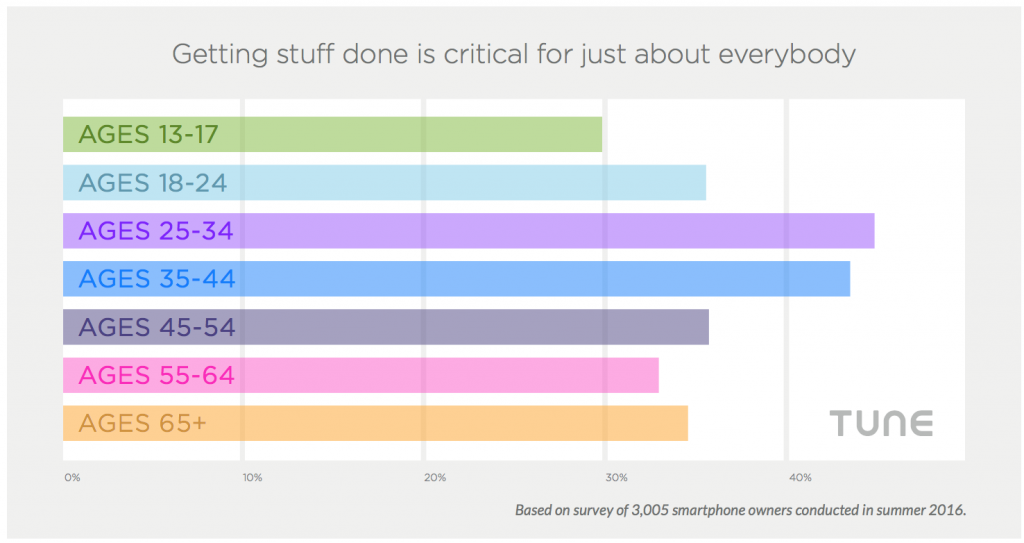The image size is (1024, 543).
Task: Click the TUNE logo
Action: tap(882, 423)
